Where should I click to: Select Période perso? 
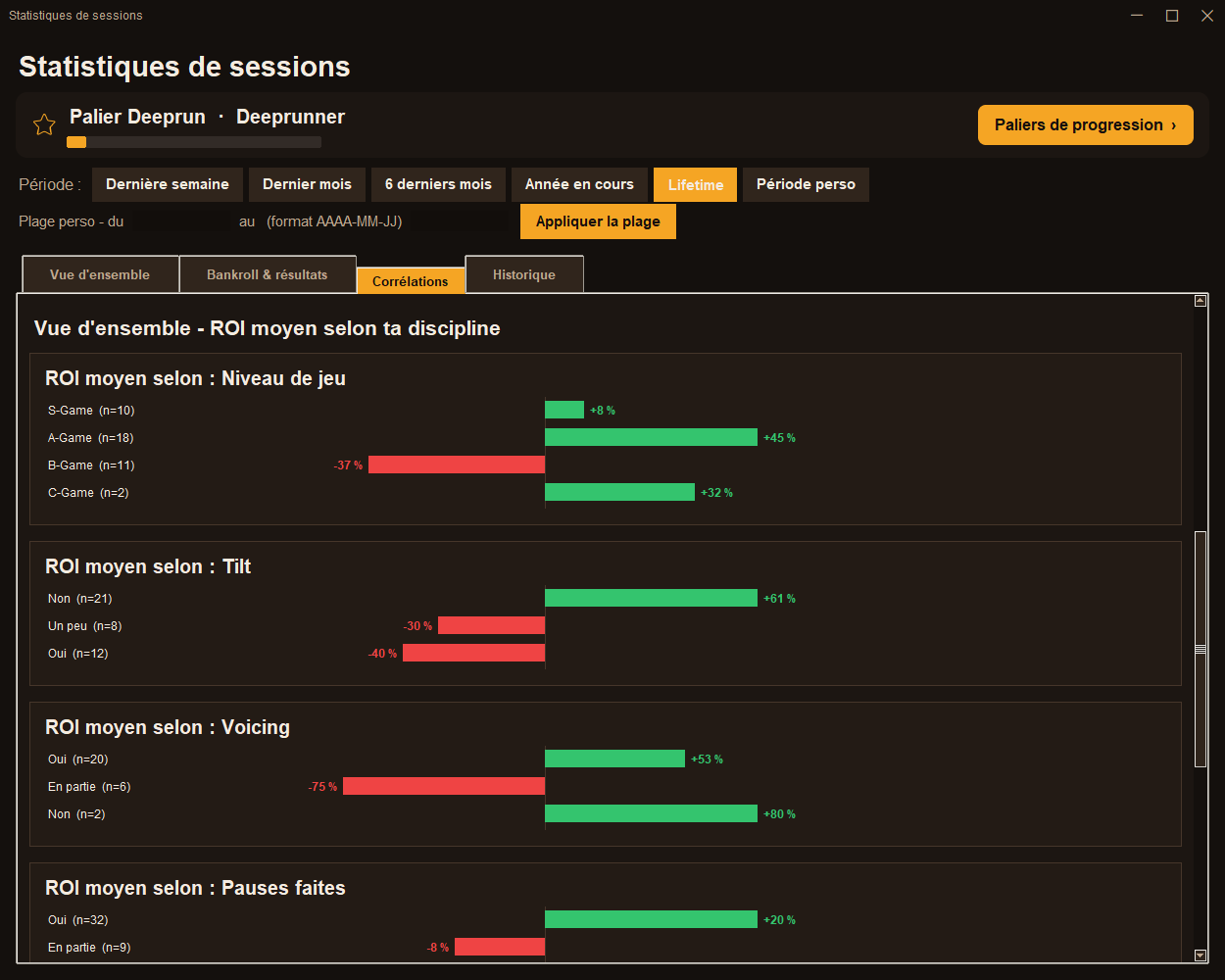(806, 184)
